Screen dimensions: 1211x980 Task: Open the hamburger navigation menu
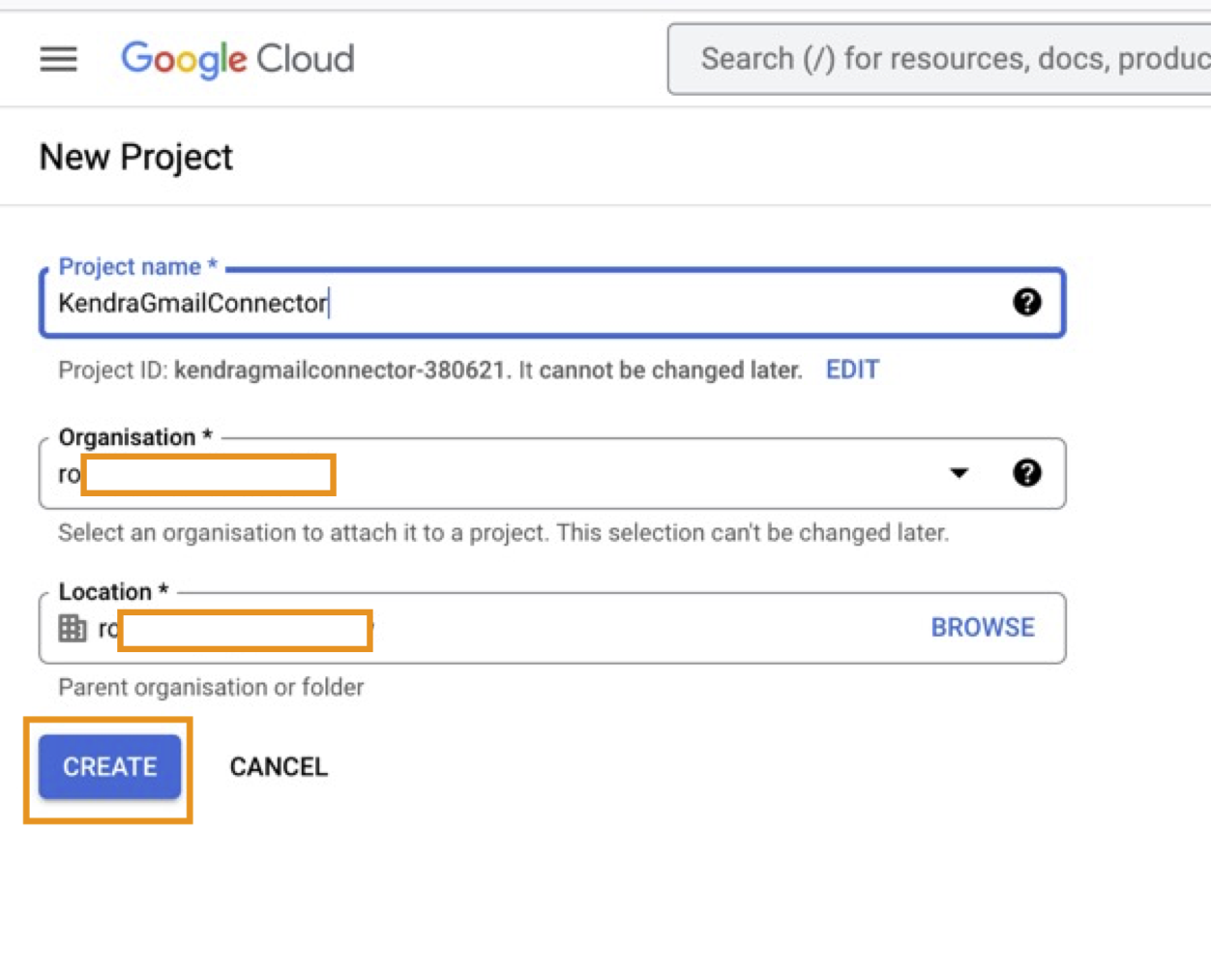pyautogui.click(x=58, y=59)
